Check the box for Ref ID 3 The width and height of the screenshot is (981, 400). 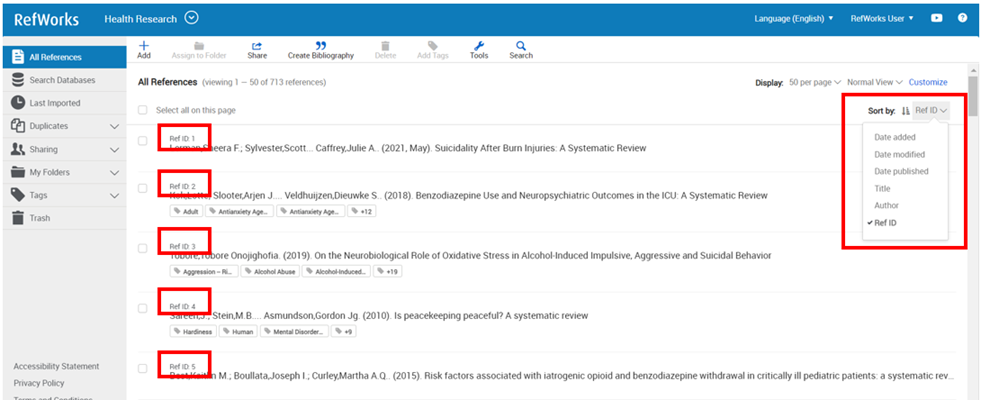(x=143, y=248)
